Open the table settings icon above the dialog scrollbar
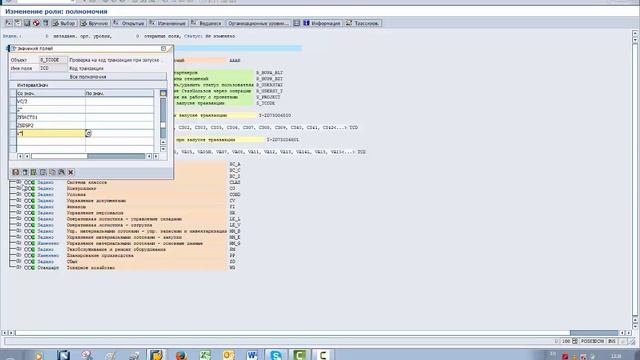The width and height of the screenshot is (640, 360). point(163,93)
